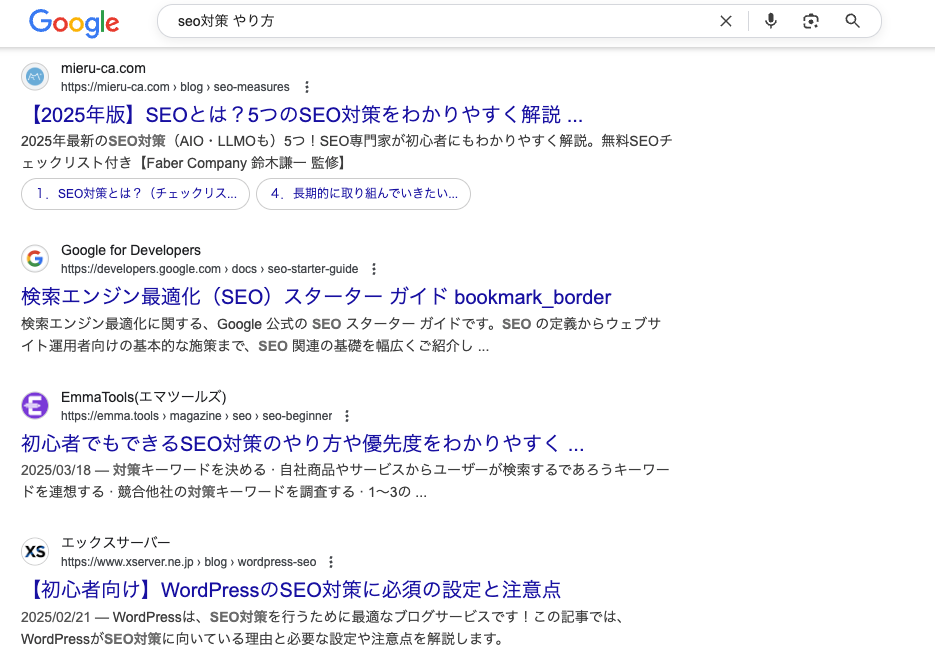Click the Google for Developers favicon
Image resolution: width=935 pixels, height=663 pixels.
35,259
